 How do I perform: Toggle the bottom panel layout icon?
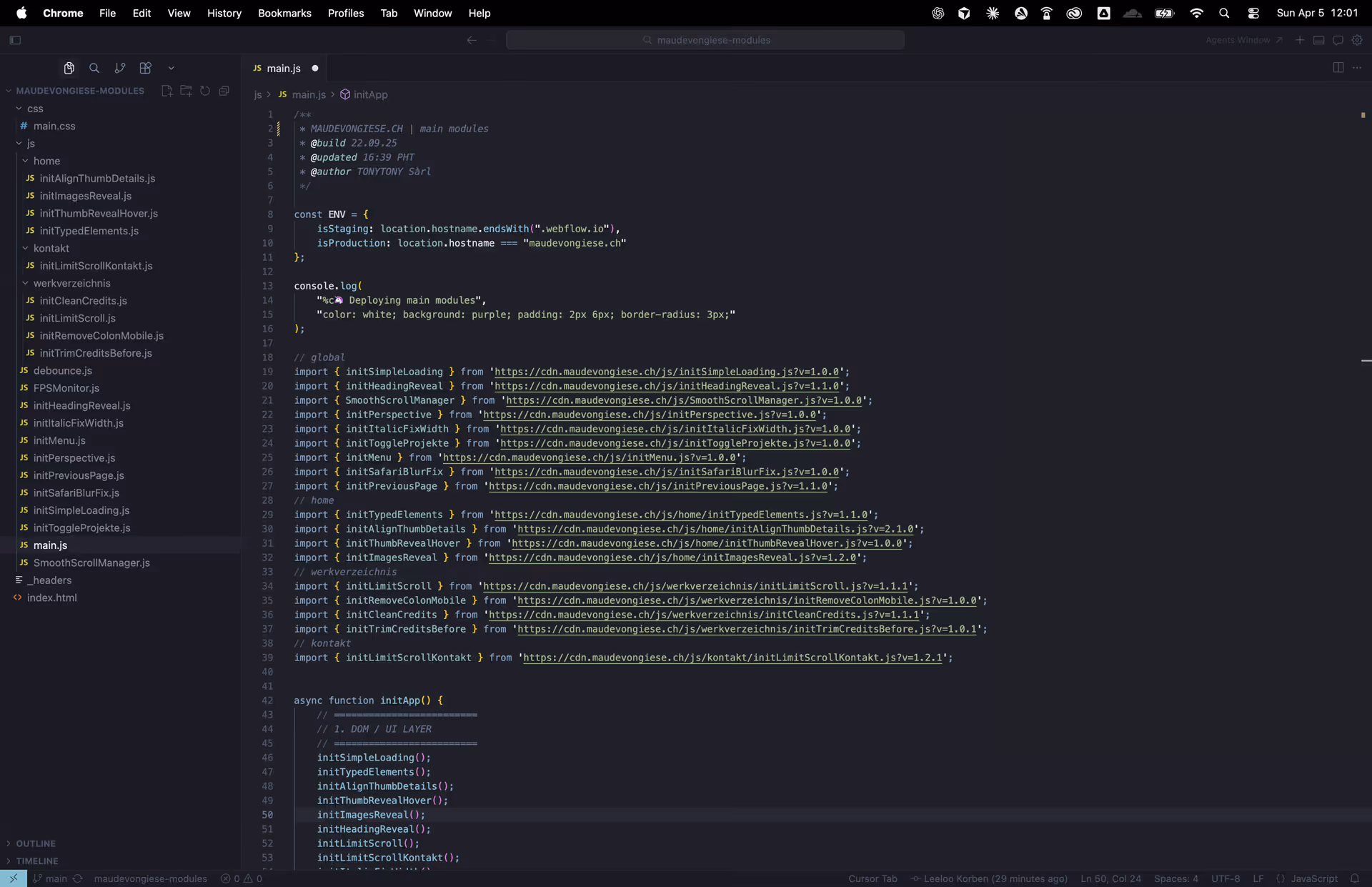coord(1319,40)
